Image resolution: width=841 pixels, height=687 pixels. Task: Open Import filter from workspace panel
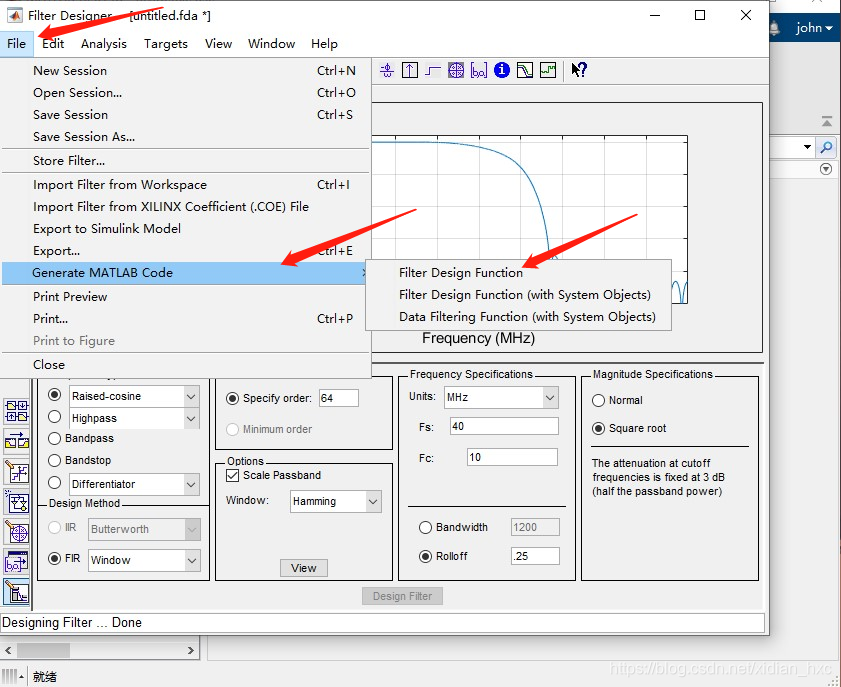(17, 563)
